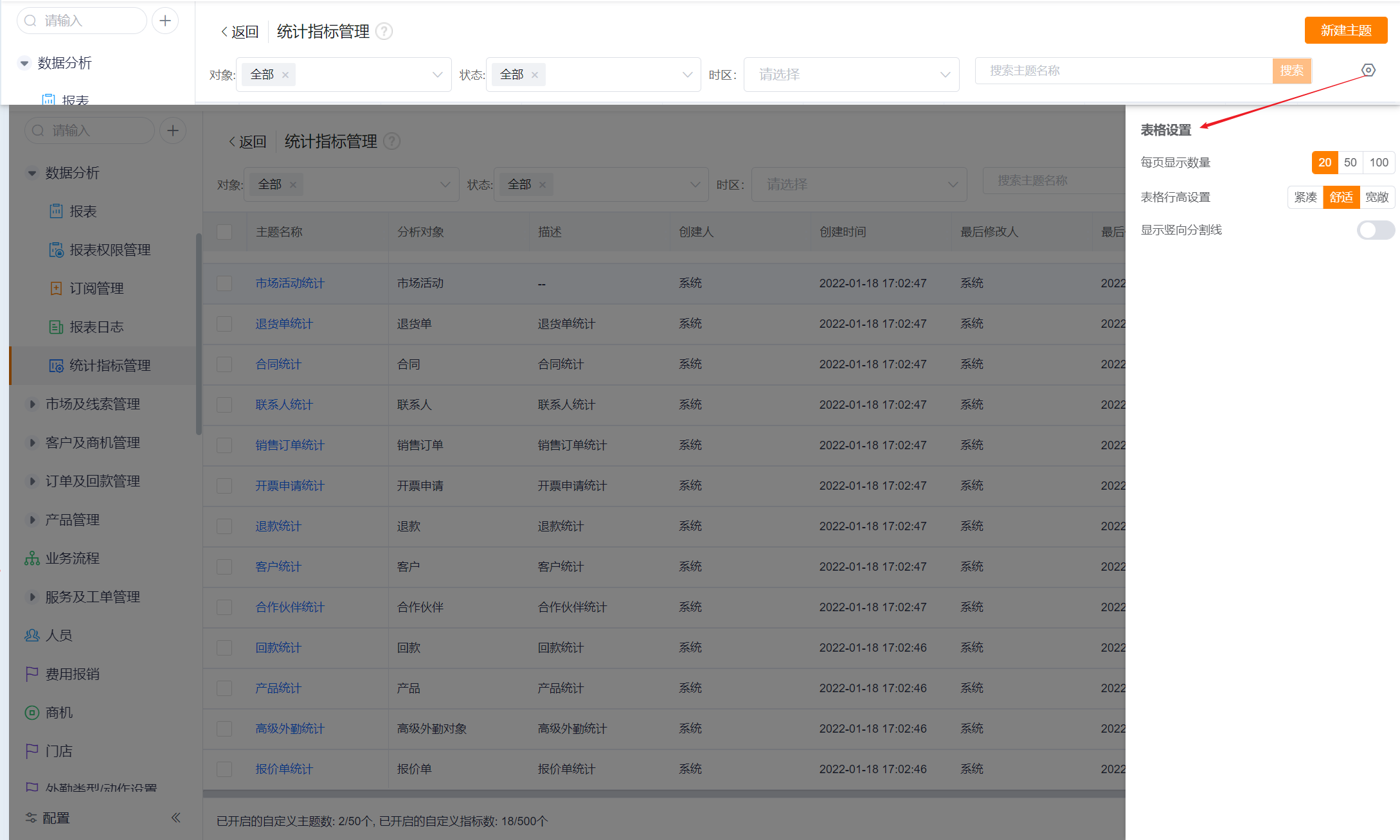This screenshot has width=1400, height=840.
Task: Choose 紧凑 row height
Action: (1306, 197)
